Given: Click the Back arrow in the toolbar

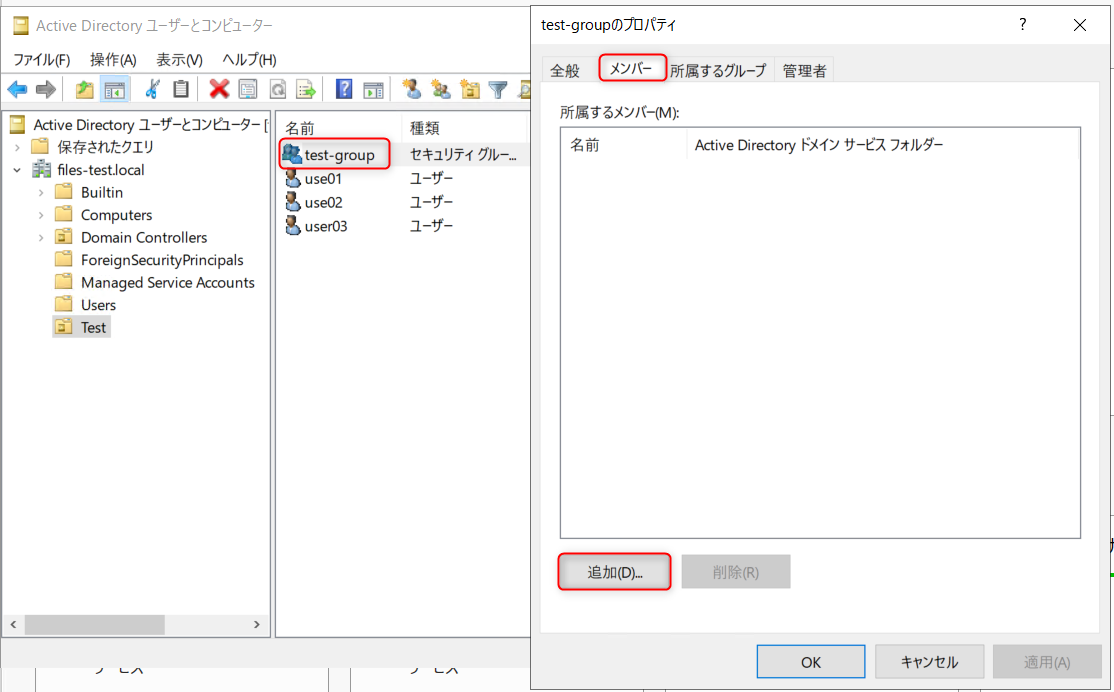Looking at the screenshot, I should pyautogui.click(x=17, y=89).
